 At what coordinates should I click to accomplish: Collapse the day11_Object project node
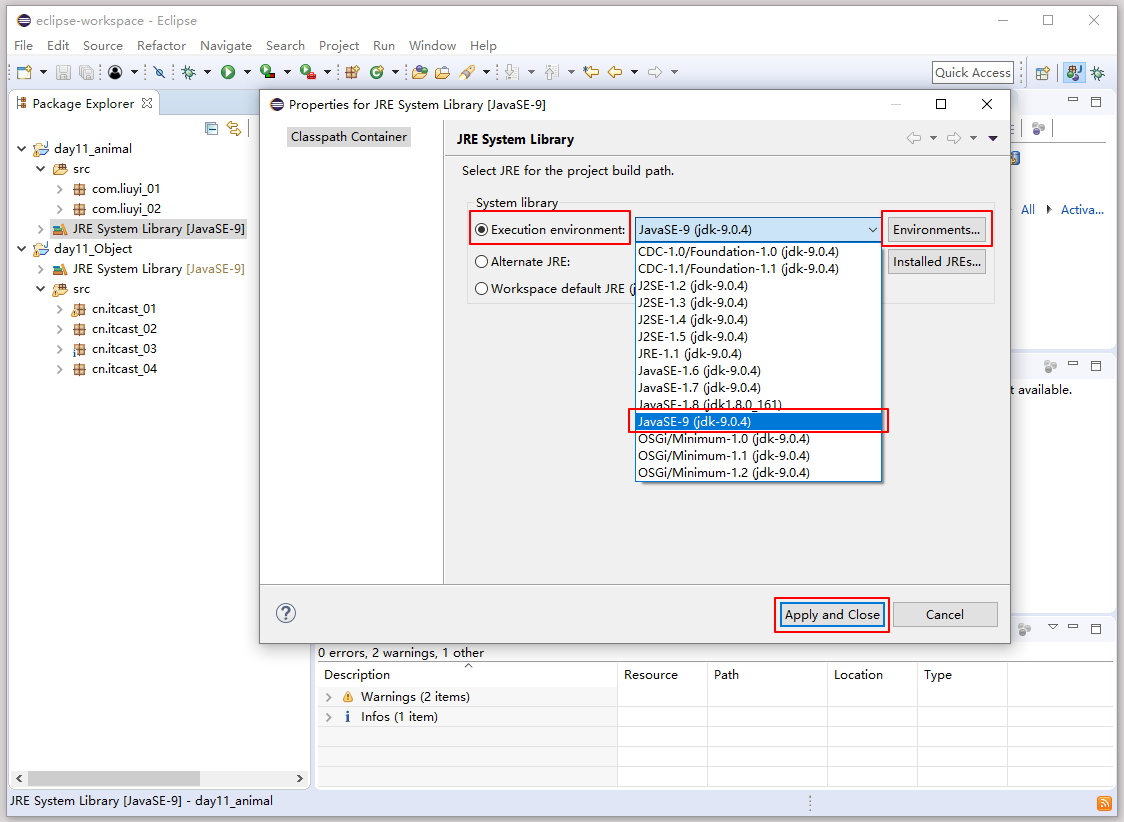pos(22,249)
